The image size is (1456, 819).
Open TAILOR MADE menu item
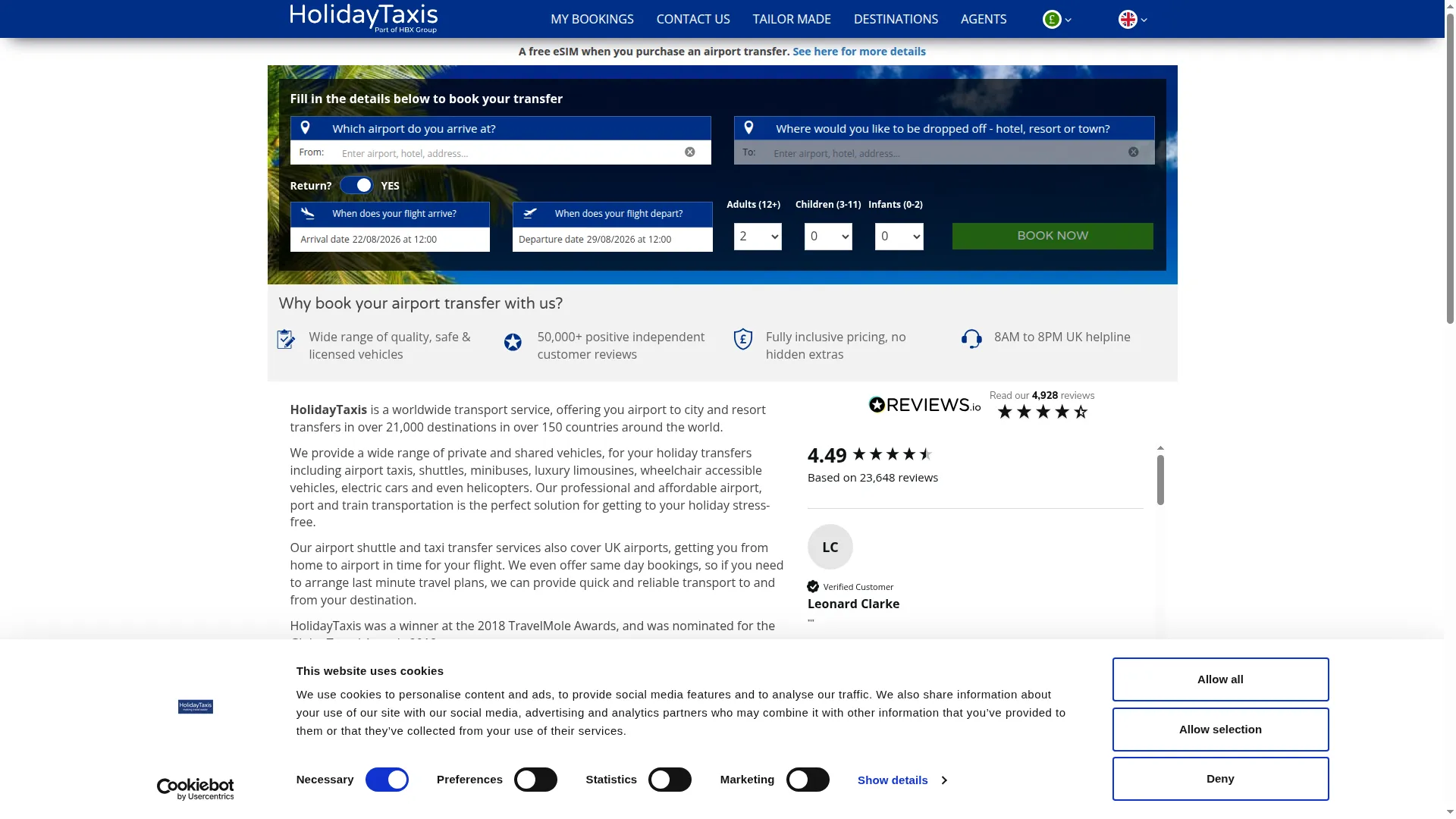point(792,19)
